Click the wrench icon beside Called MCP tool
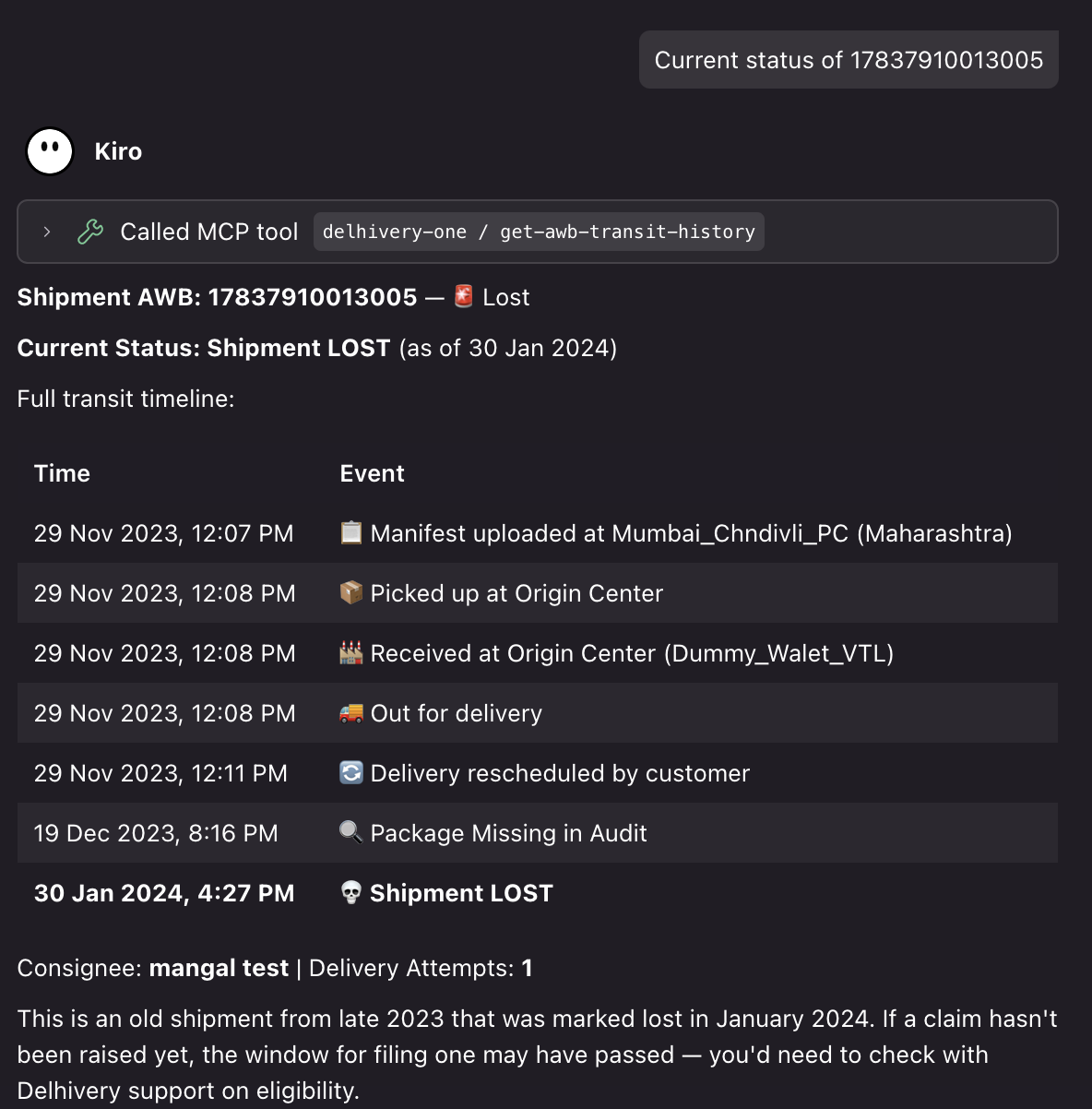 (x=90, y=232)
